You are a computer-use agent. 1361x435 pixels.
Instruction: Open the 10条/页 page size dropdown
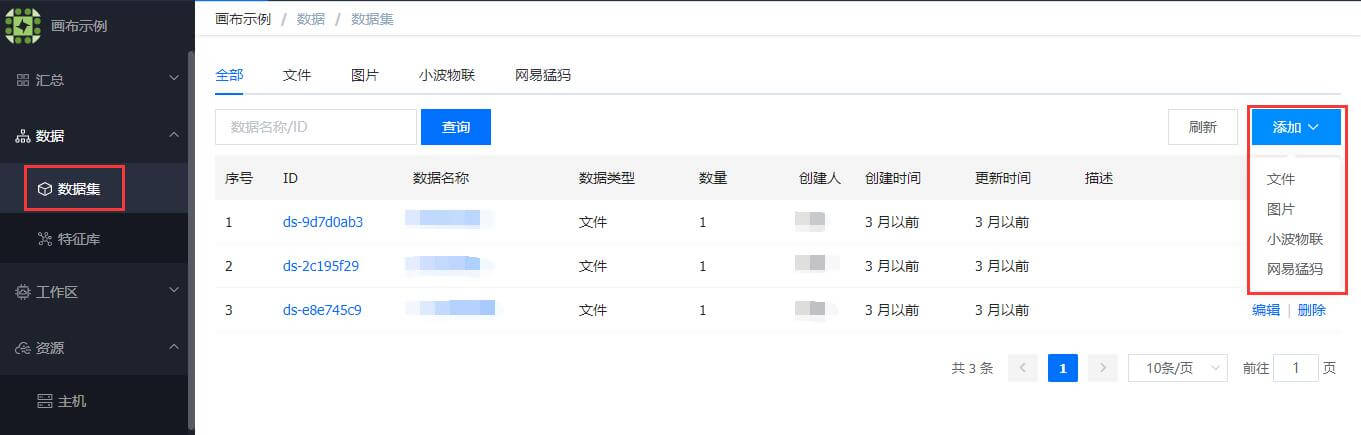tap(1178, 368)
